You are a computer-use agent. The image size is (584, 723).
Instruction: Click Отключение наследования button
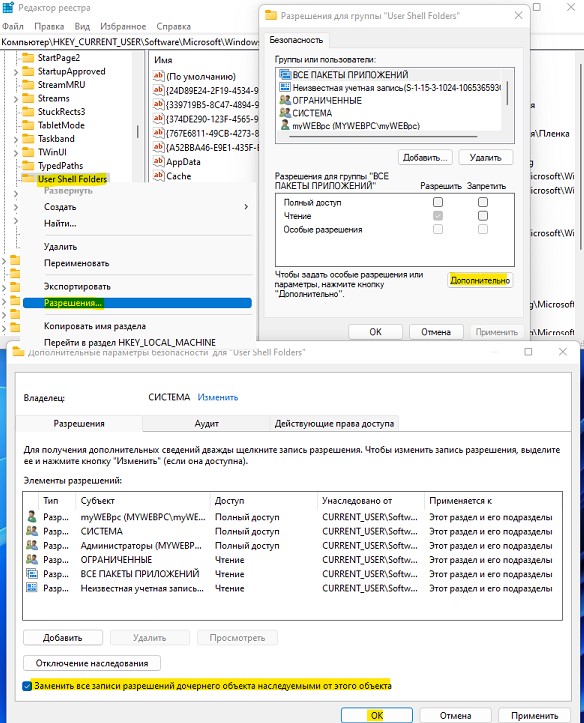92,663
